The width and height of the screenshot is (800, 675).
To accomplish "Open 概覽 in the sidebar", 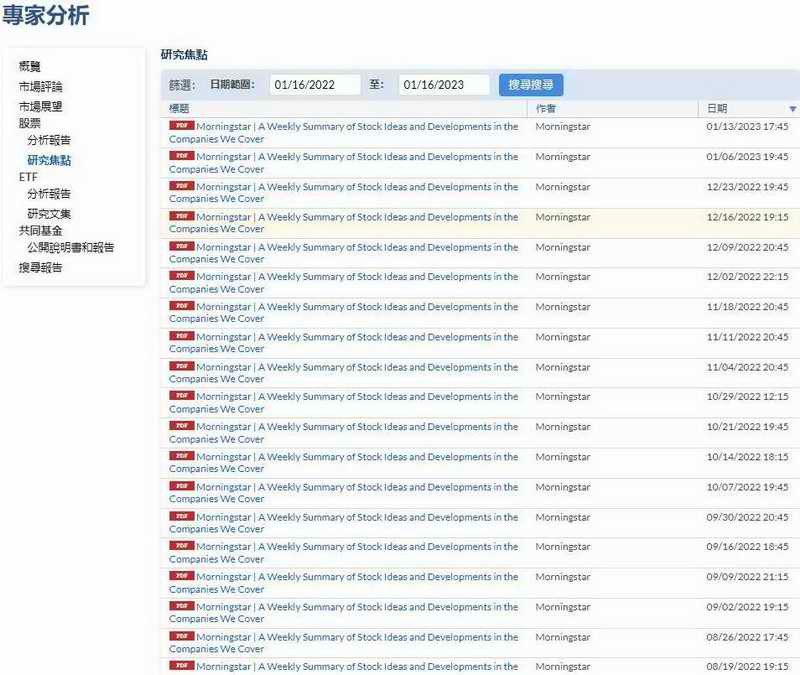I will [30, 66].
